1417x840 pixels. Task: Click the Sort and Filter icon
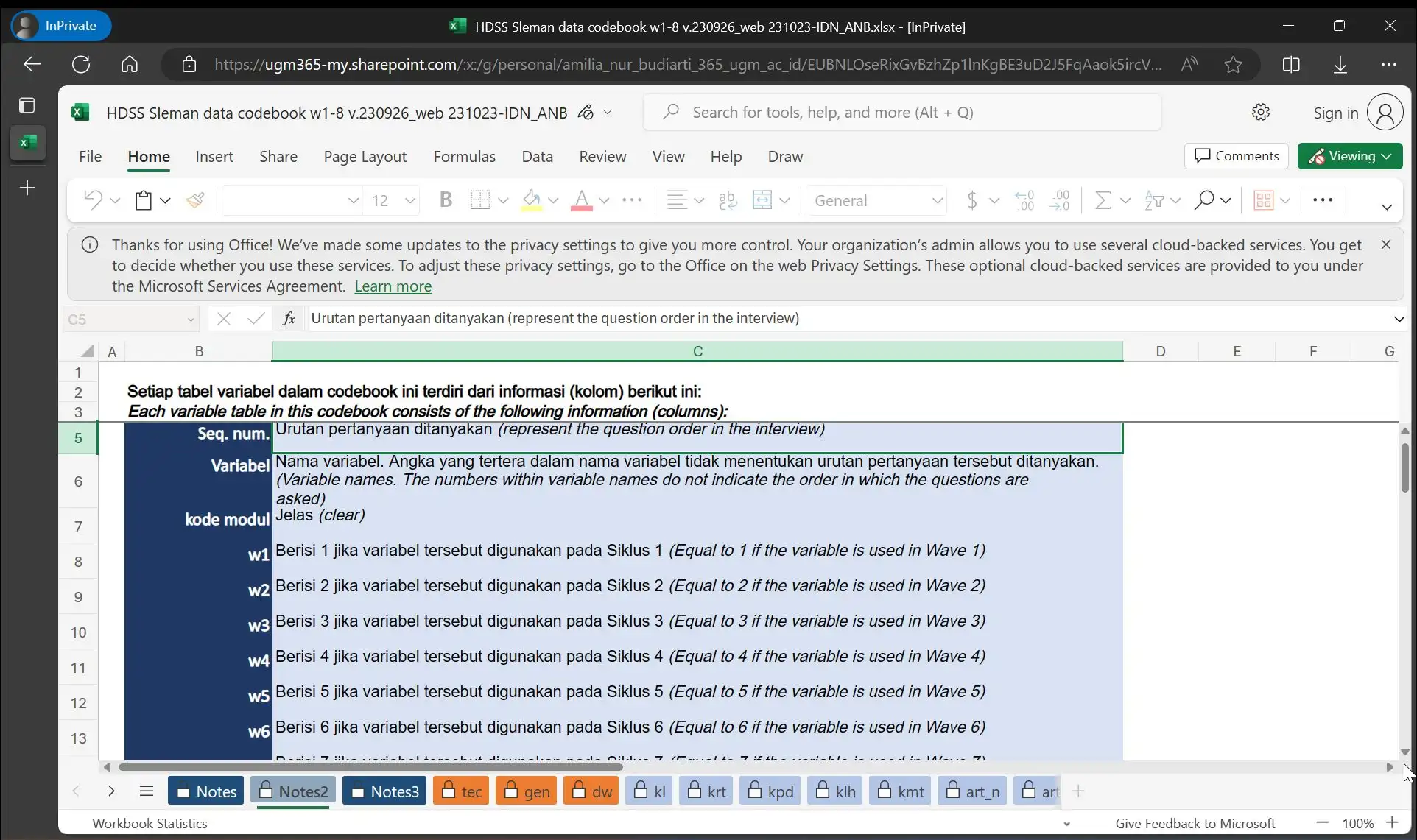(x=1154, y=200)
